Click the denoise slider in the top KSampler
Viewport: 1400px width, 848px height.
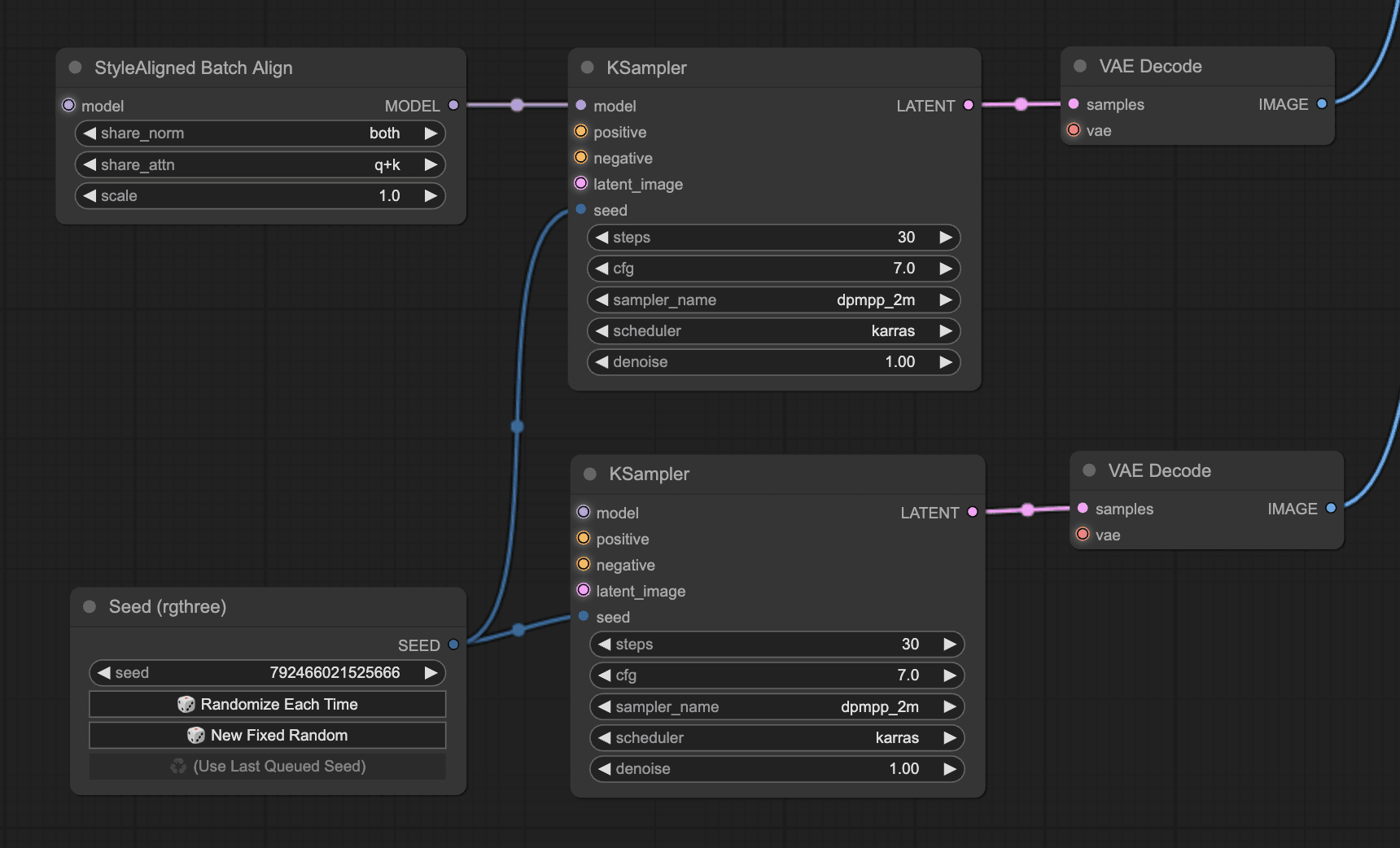773,362
